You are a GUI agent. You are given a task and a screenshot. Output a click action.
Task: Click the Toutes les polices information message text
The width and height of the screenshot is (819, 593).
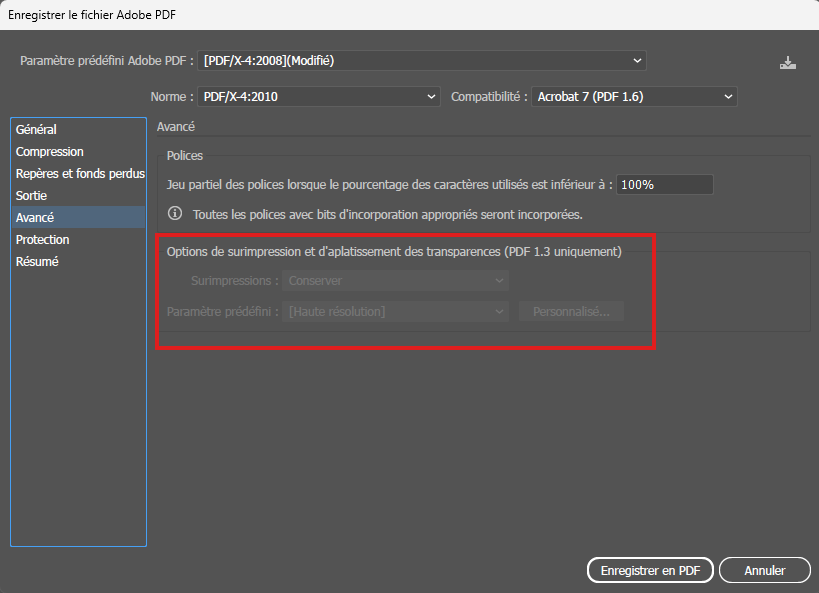[x=387, y=214]
